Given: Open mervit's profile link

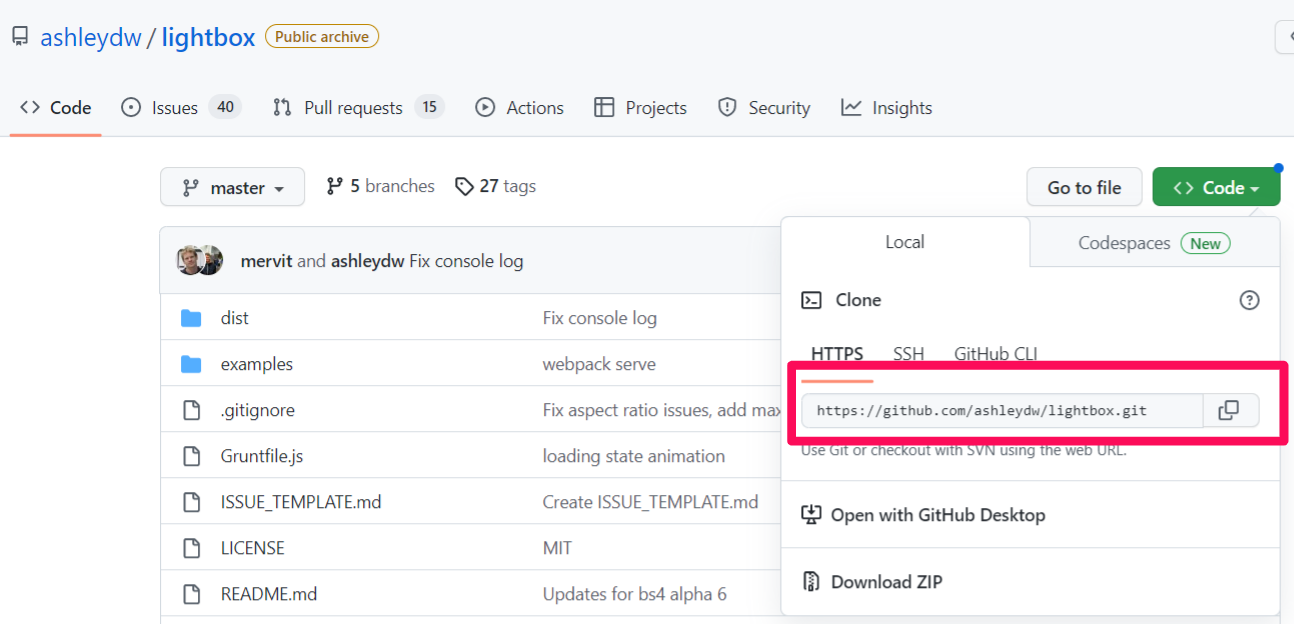Looking at the screenshot, I should [267, 261].
